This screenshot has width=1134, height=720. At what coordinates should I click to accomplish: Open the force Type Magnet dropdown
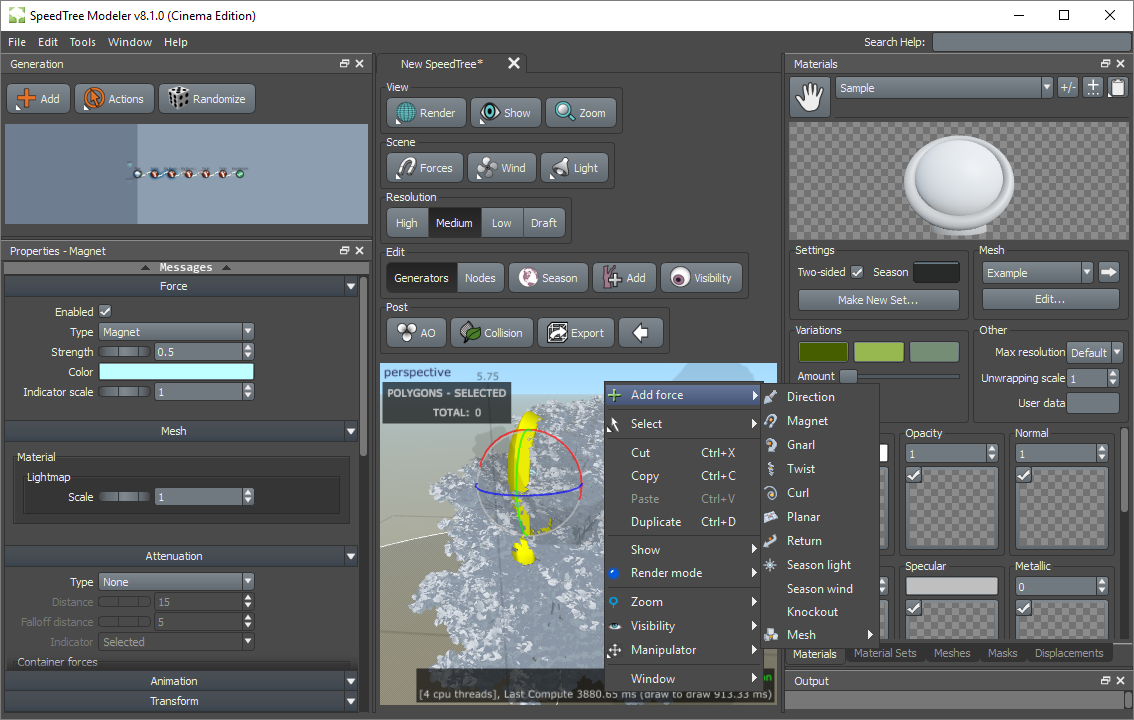point(176,332)
